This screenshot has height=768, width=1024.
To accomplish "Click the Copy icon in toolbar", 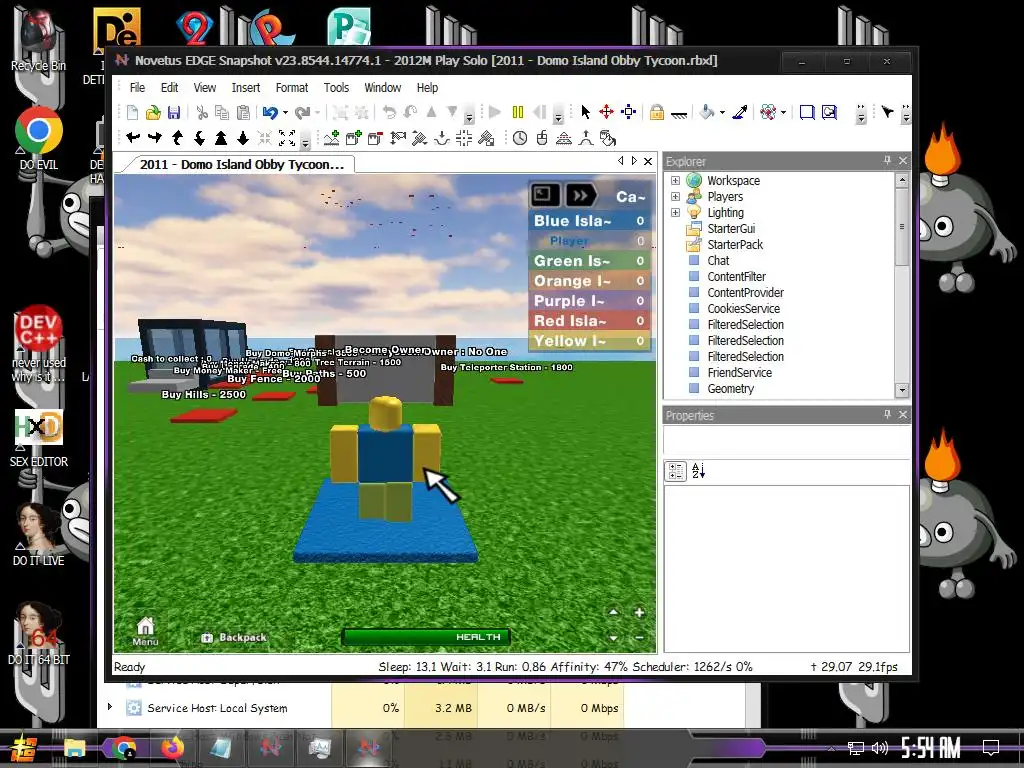I will (222, 112).
